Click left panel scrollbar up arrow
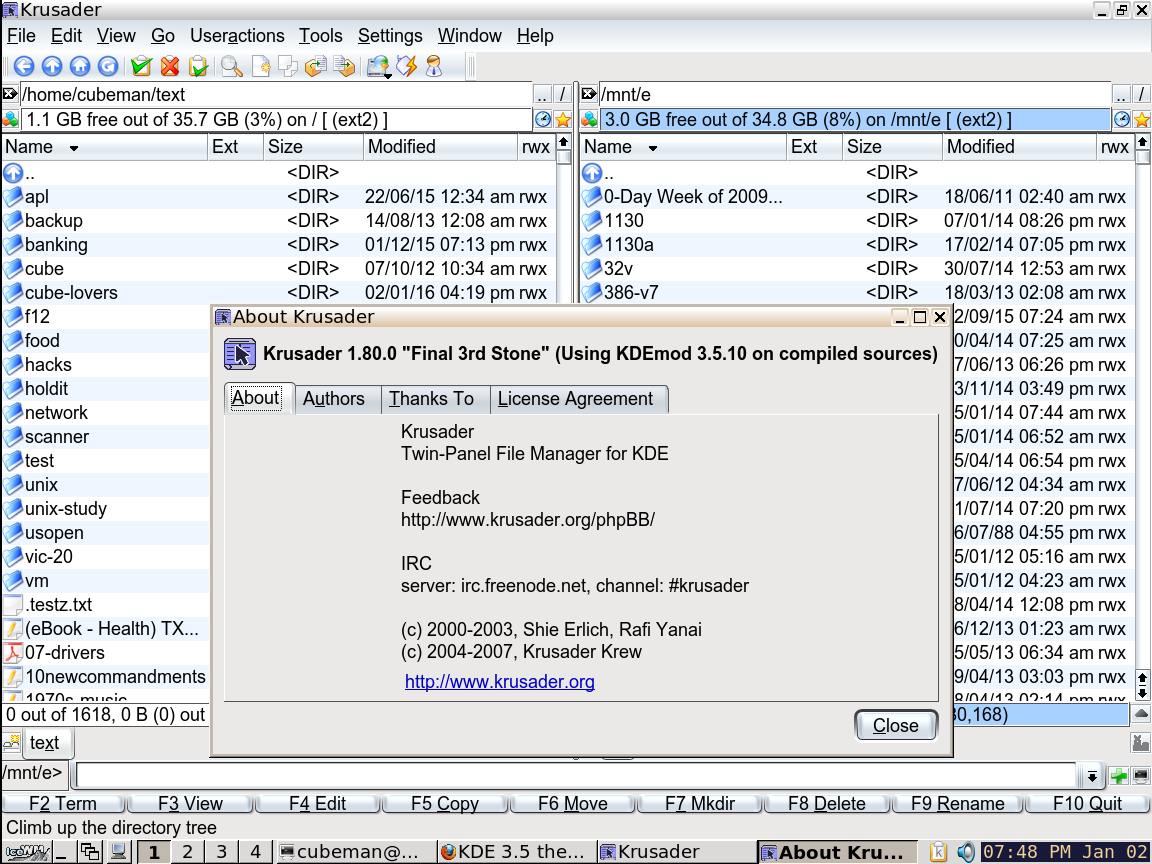1152x864 pixels. click(564, 142)
